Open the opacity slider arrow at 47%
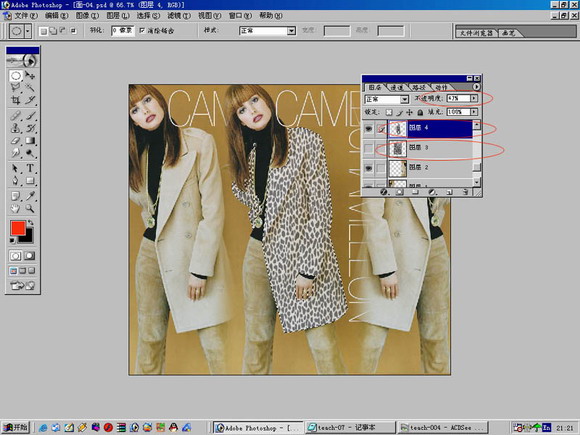Screen dimensions: 580x435 coord(474,98)
